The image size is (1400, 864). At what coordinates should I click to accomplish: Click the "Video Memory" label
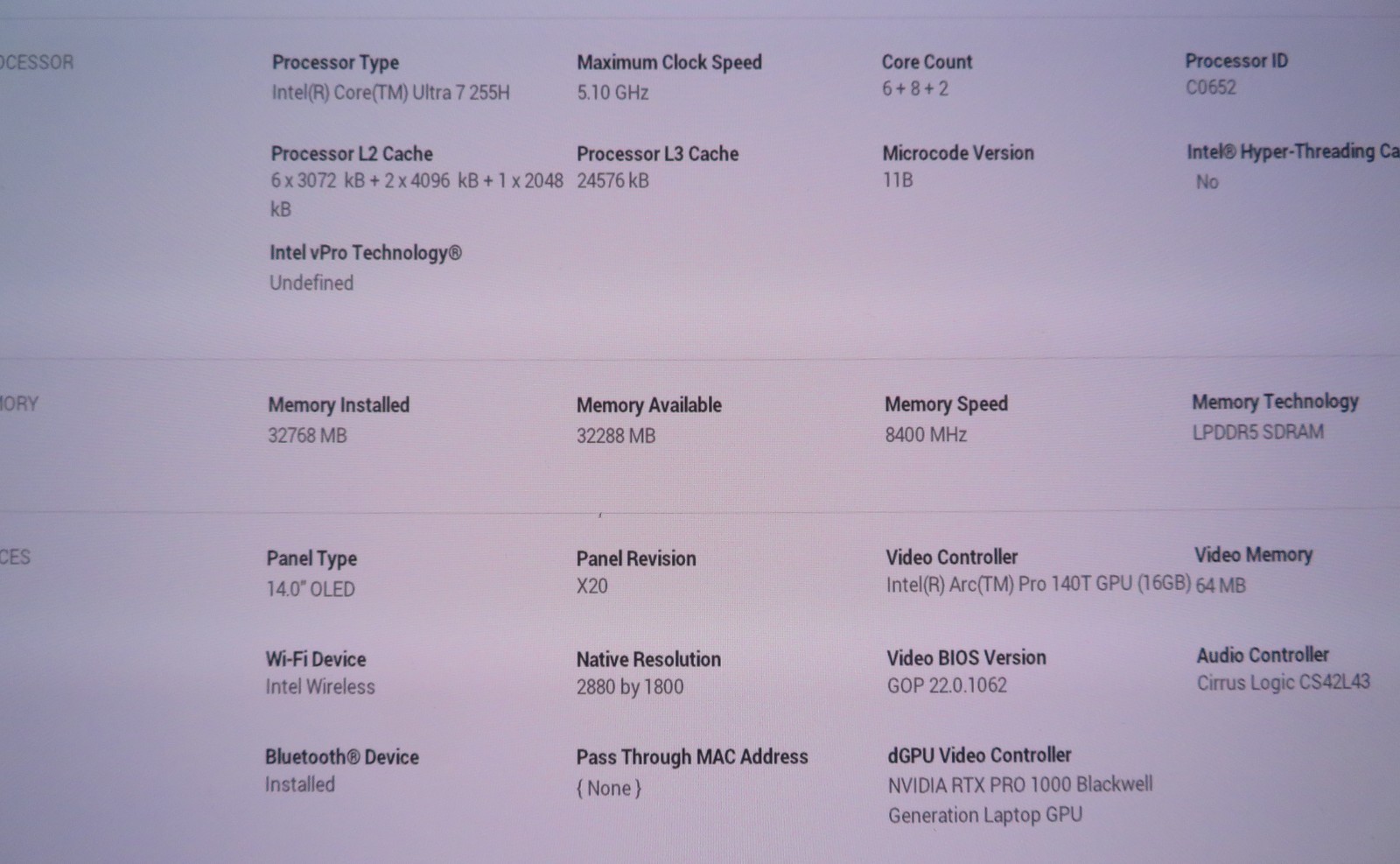point(1254,555)
